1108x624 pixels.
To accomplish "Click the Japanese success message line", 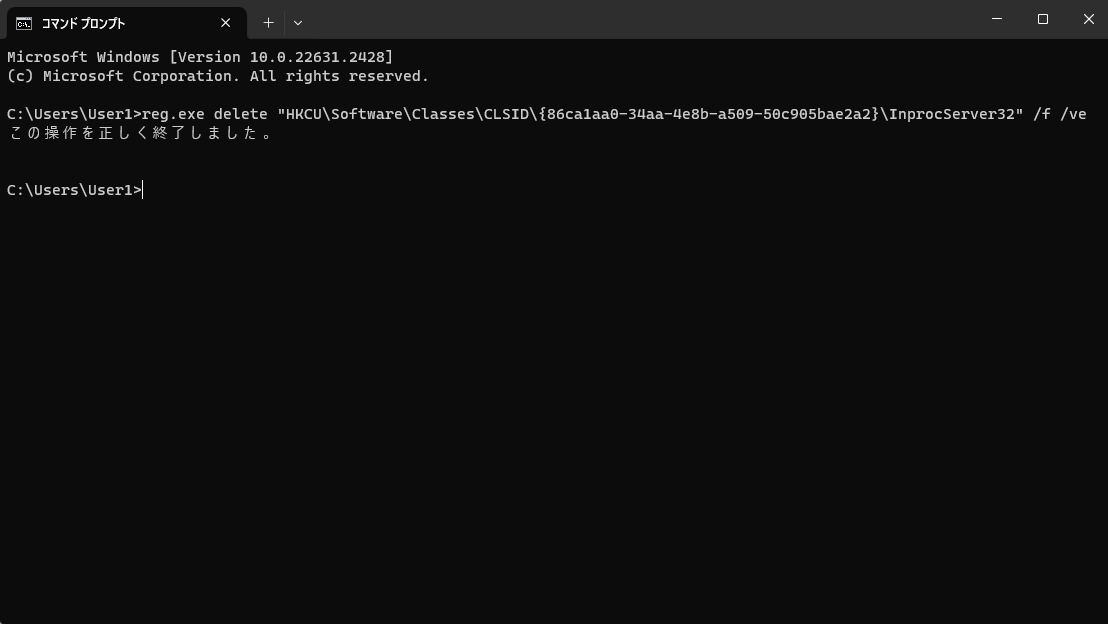I will coord(140,134).
